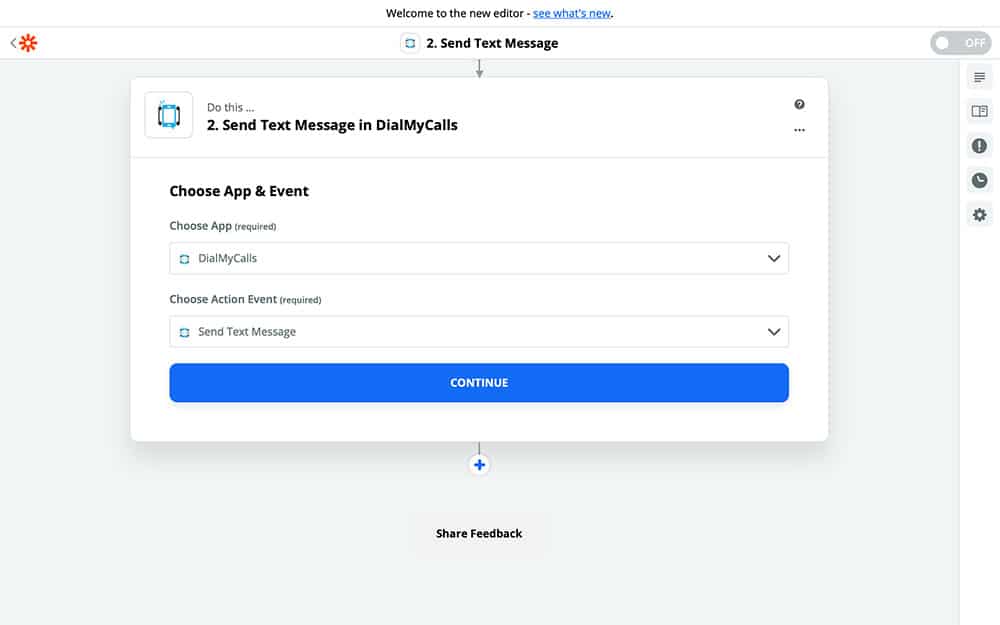Toggle the Zap ON/OFF switch
This screenshot has height=625, width=1000.
click(x=960, y=43)
